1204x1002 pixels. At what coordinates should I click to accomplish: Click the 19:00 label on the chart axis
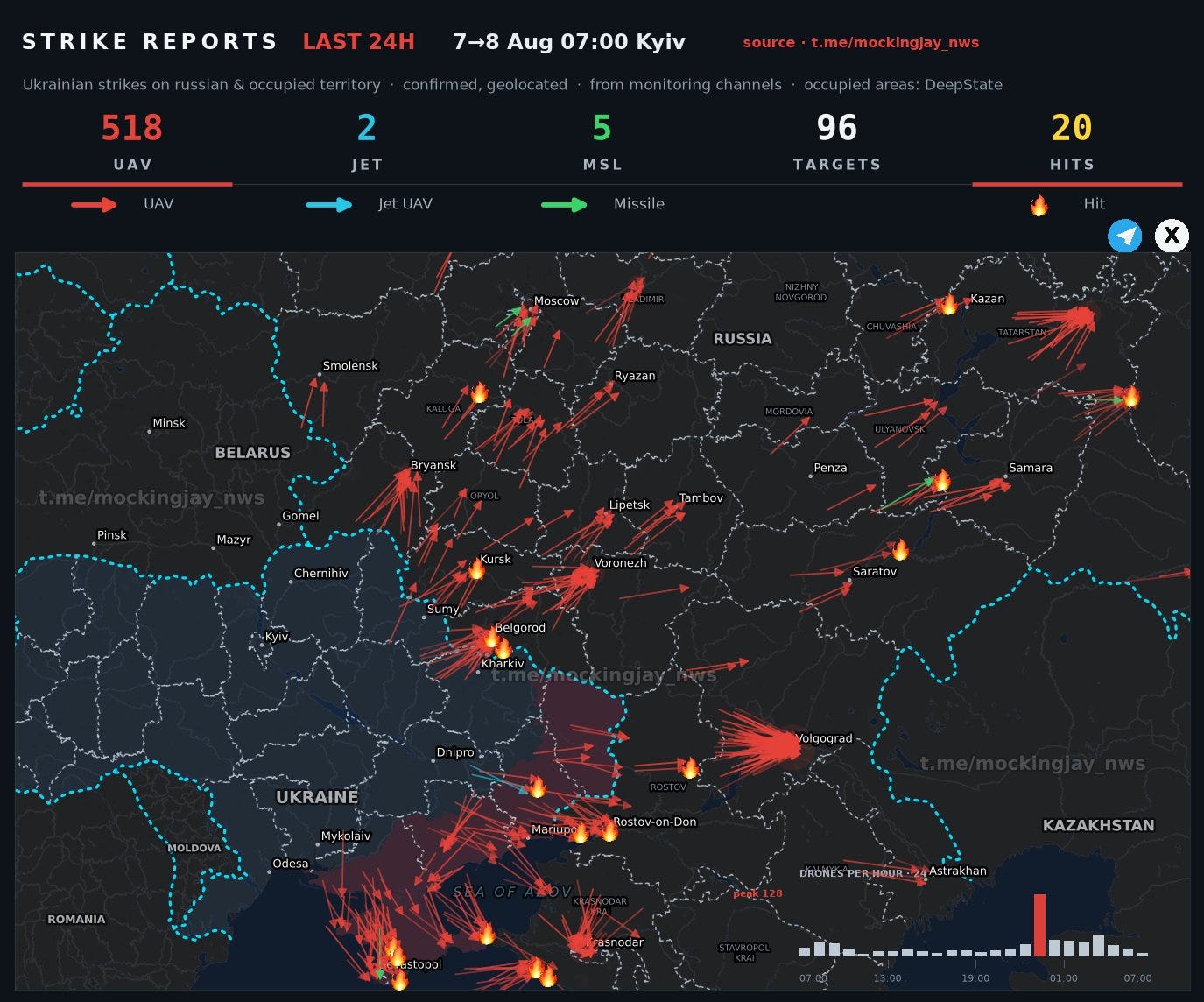pyautogui.click(x=975, y=978)
